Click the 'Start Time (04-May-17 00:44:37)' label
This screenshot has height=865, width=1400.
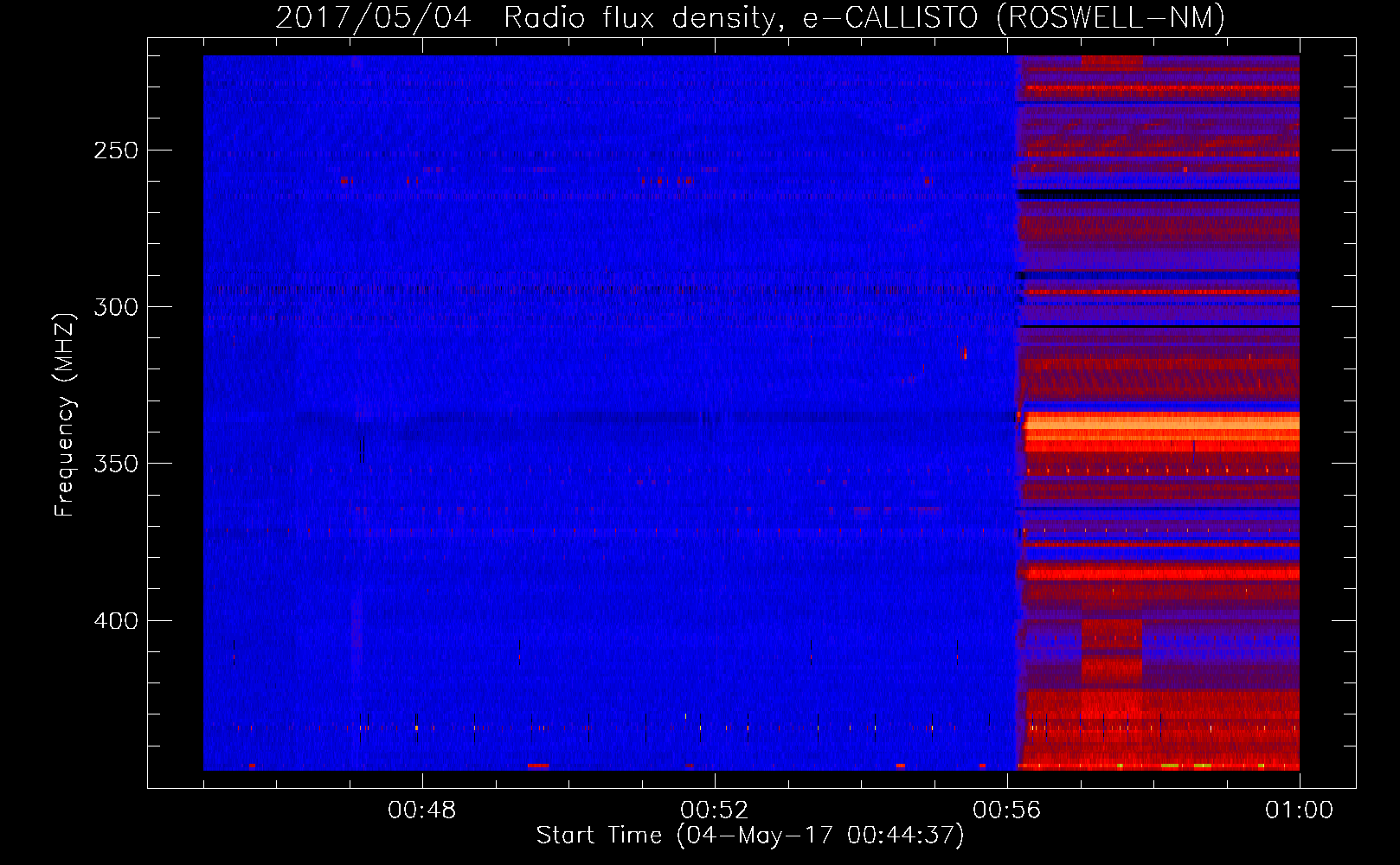click(750, 835)
